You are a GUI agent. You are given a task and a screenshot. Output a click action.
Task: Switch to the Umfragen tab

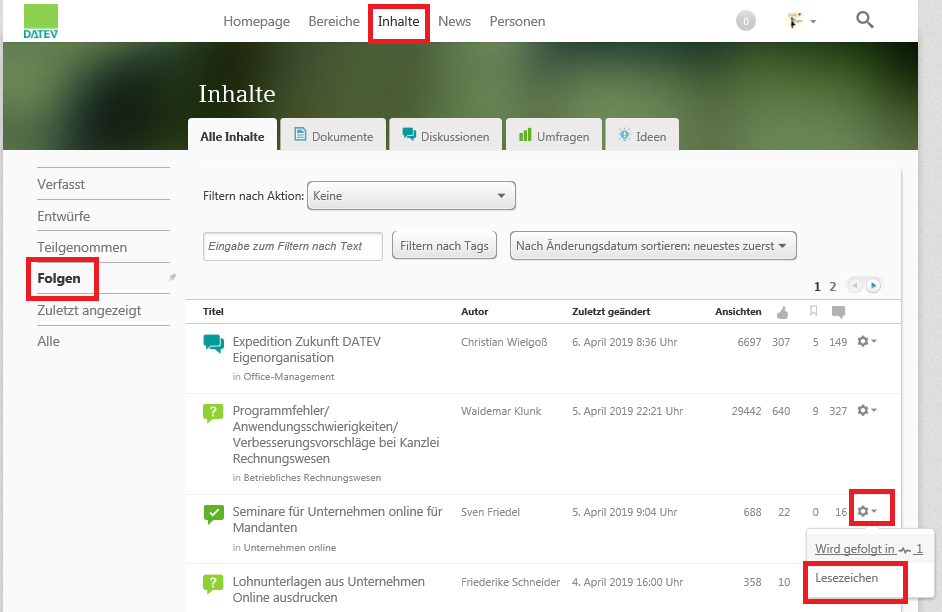click(x=554, y=136)
